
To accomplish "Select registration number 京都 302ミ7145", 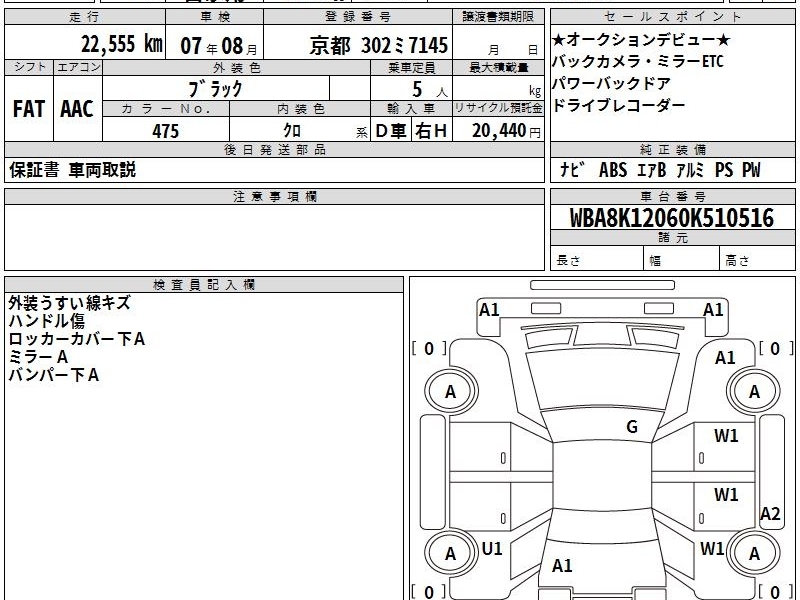I will coord(379,46).
